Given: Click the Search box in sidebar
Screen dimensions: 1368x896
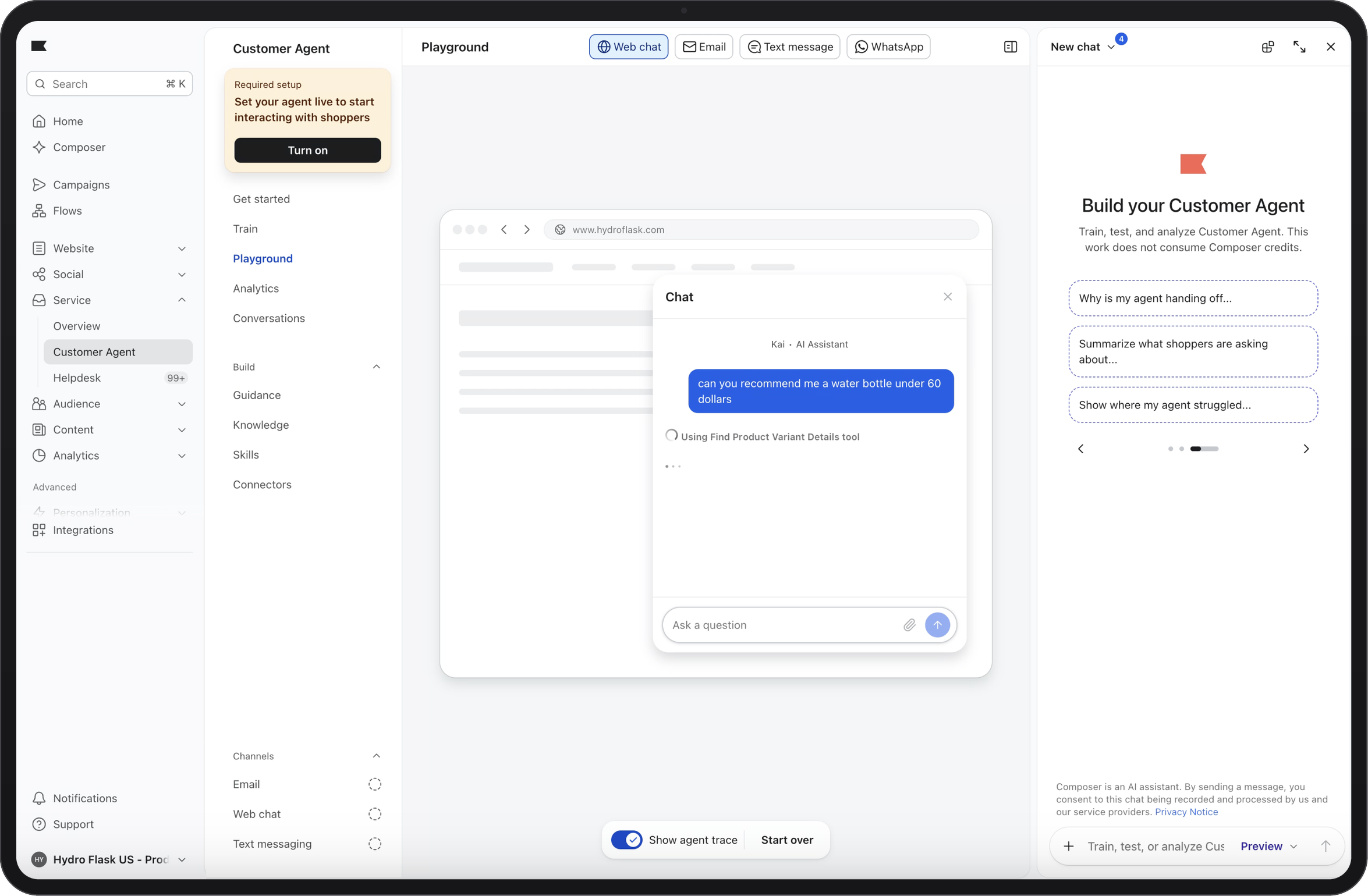Looking at the screenshot, I should 109,84.
